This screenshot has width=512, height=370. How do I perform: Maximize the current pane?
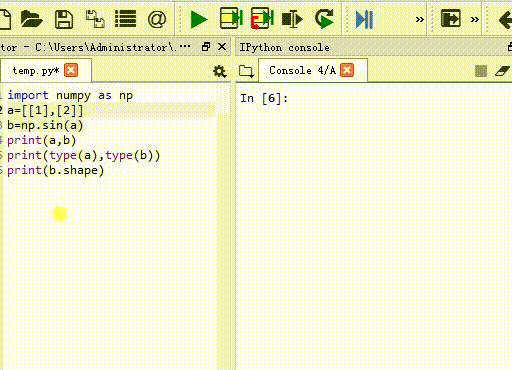click(451, 18)
